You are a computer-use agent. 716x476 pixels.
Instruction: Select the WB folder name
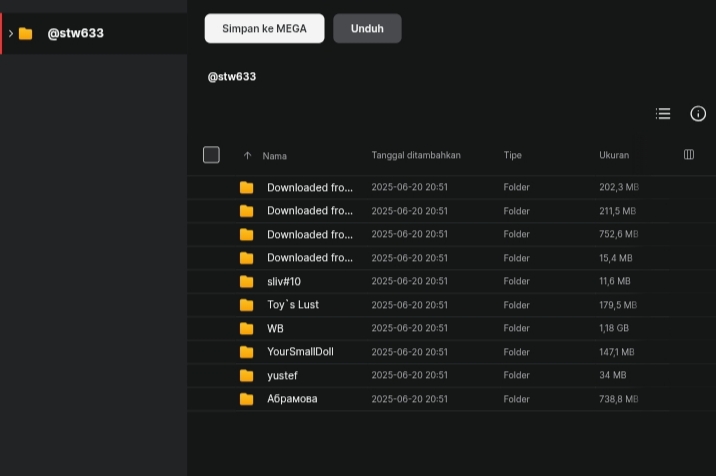click(275, 328)
